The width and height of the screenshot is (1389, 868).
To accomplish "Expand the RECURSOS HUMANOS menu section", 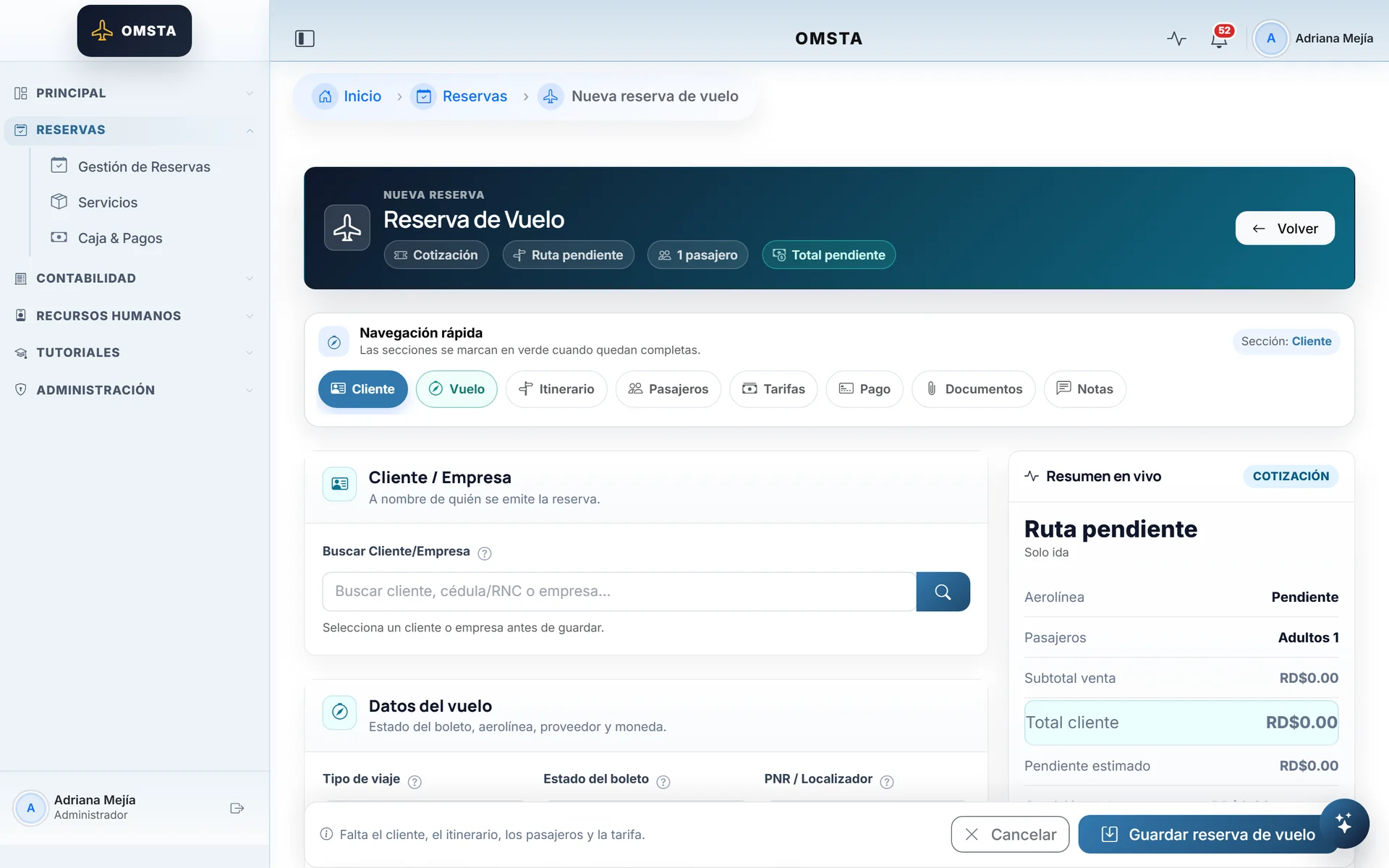I will (135, 316).
